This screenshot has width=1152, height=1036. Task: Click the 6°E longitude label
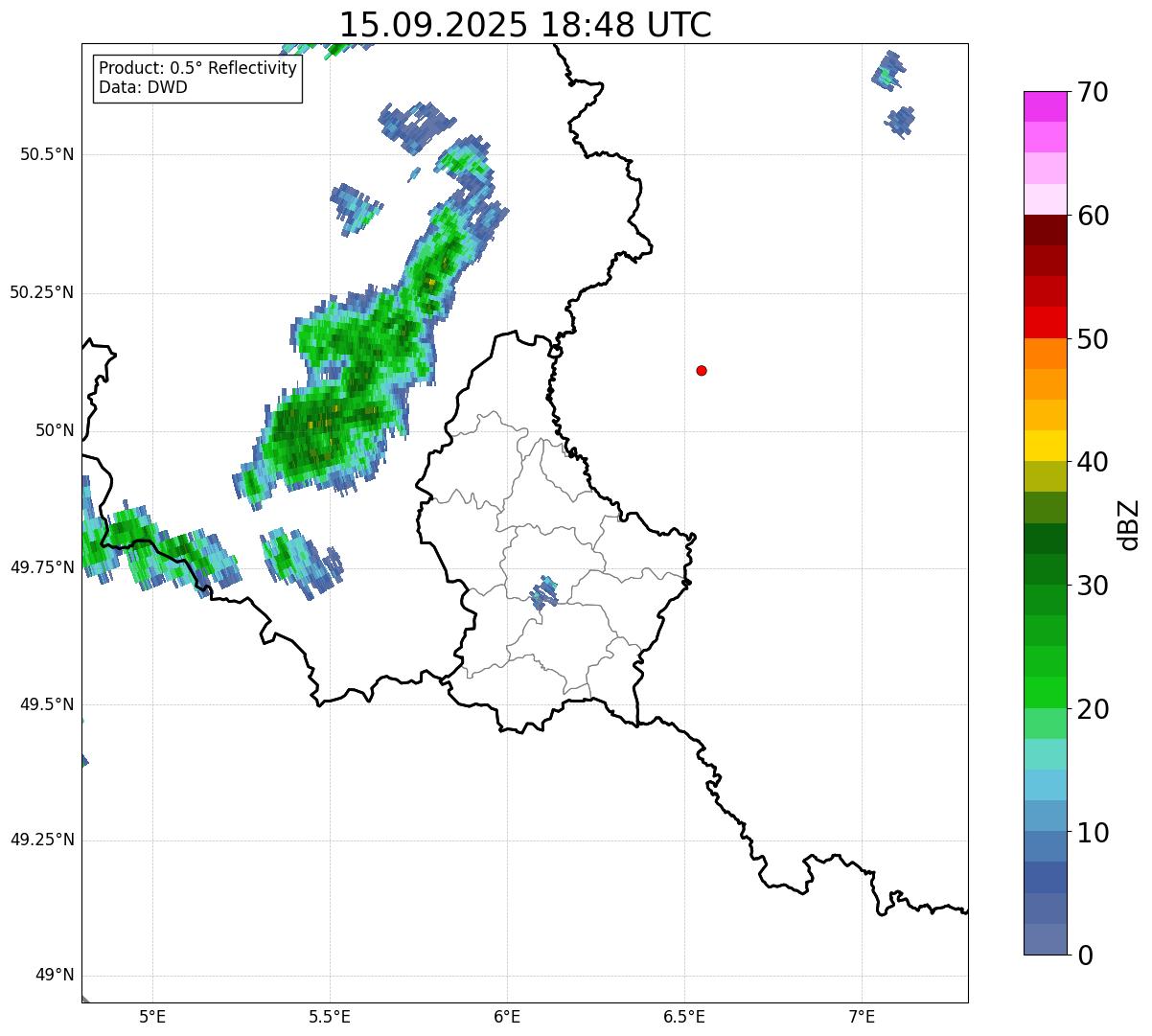pos(507,1017)
